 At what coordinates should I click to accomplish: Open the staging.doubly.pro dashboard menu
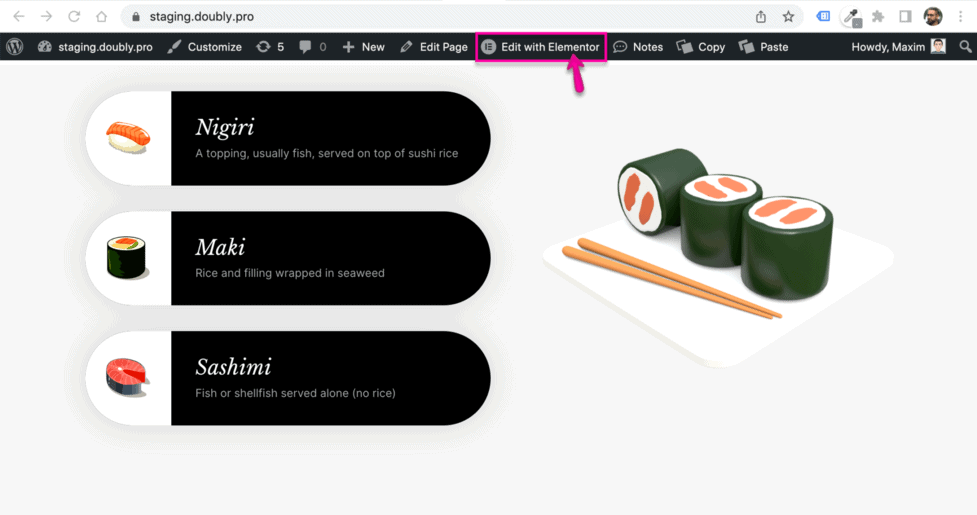[95, 47]
